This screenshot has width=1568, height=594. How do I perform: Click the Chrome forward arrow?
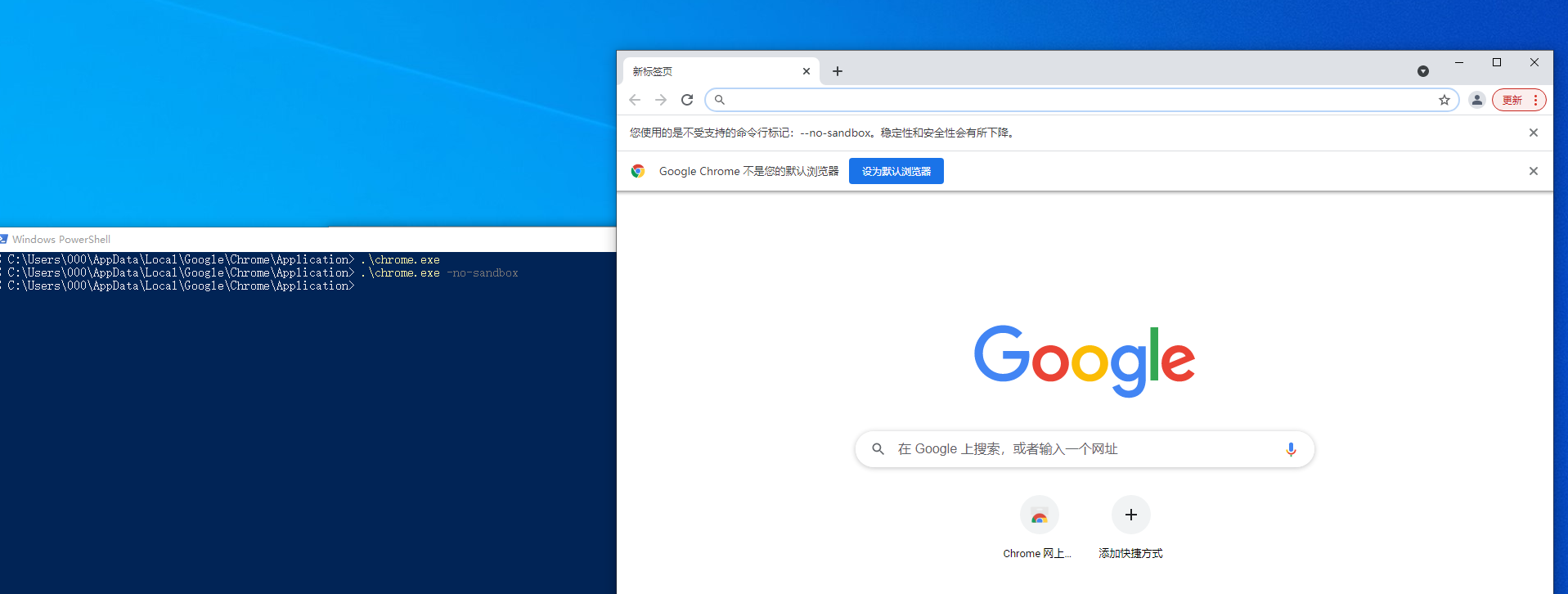(661, 100)
